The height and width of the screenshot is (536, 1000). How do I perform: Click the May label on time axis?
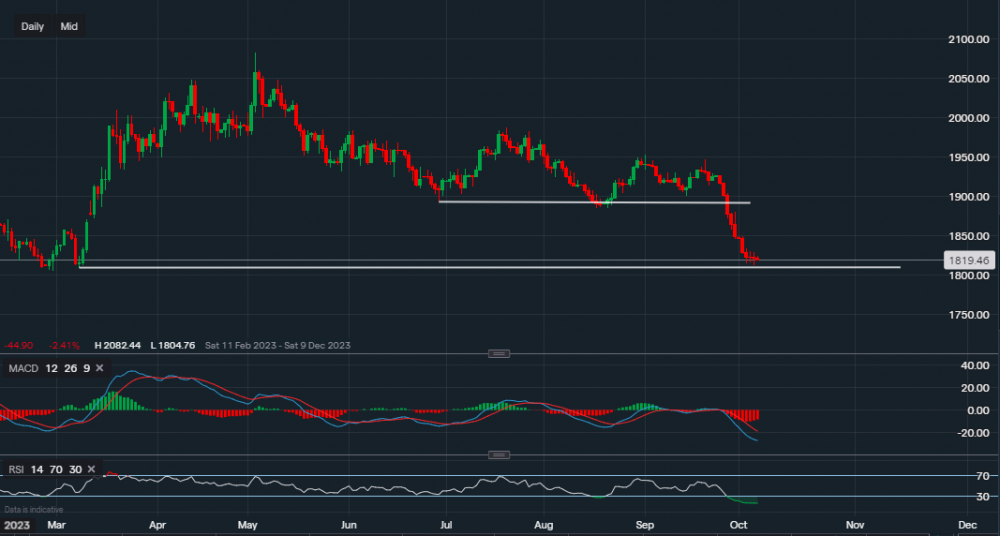(x=249, y=524)
